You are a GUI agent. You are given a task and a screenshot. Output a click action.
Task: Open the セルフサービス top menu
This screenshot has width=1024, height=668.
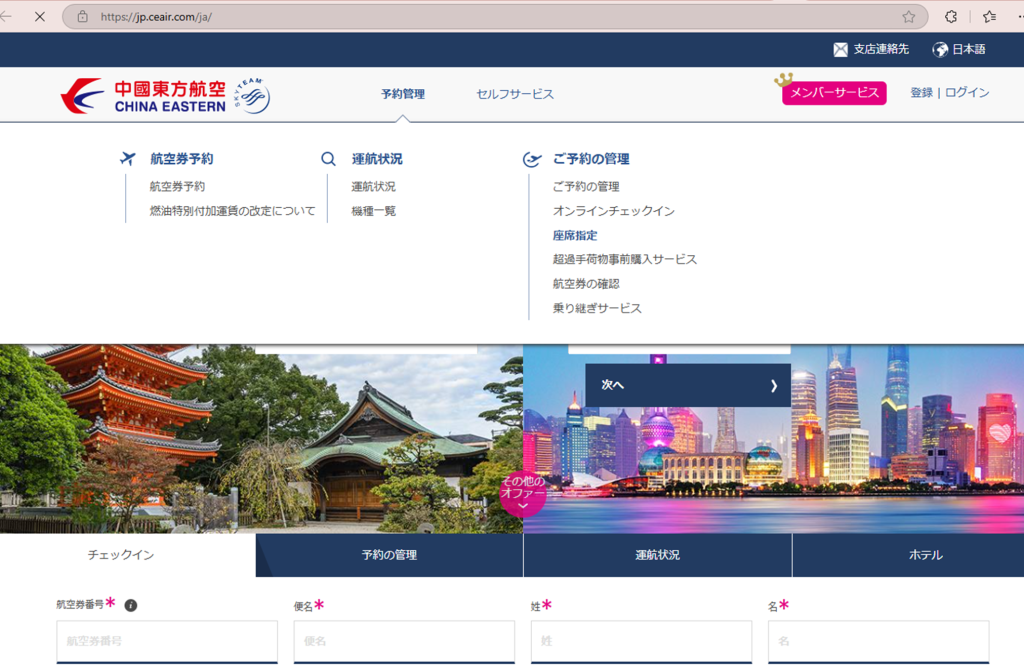[514, 94]
